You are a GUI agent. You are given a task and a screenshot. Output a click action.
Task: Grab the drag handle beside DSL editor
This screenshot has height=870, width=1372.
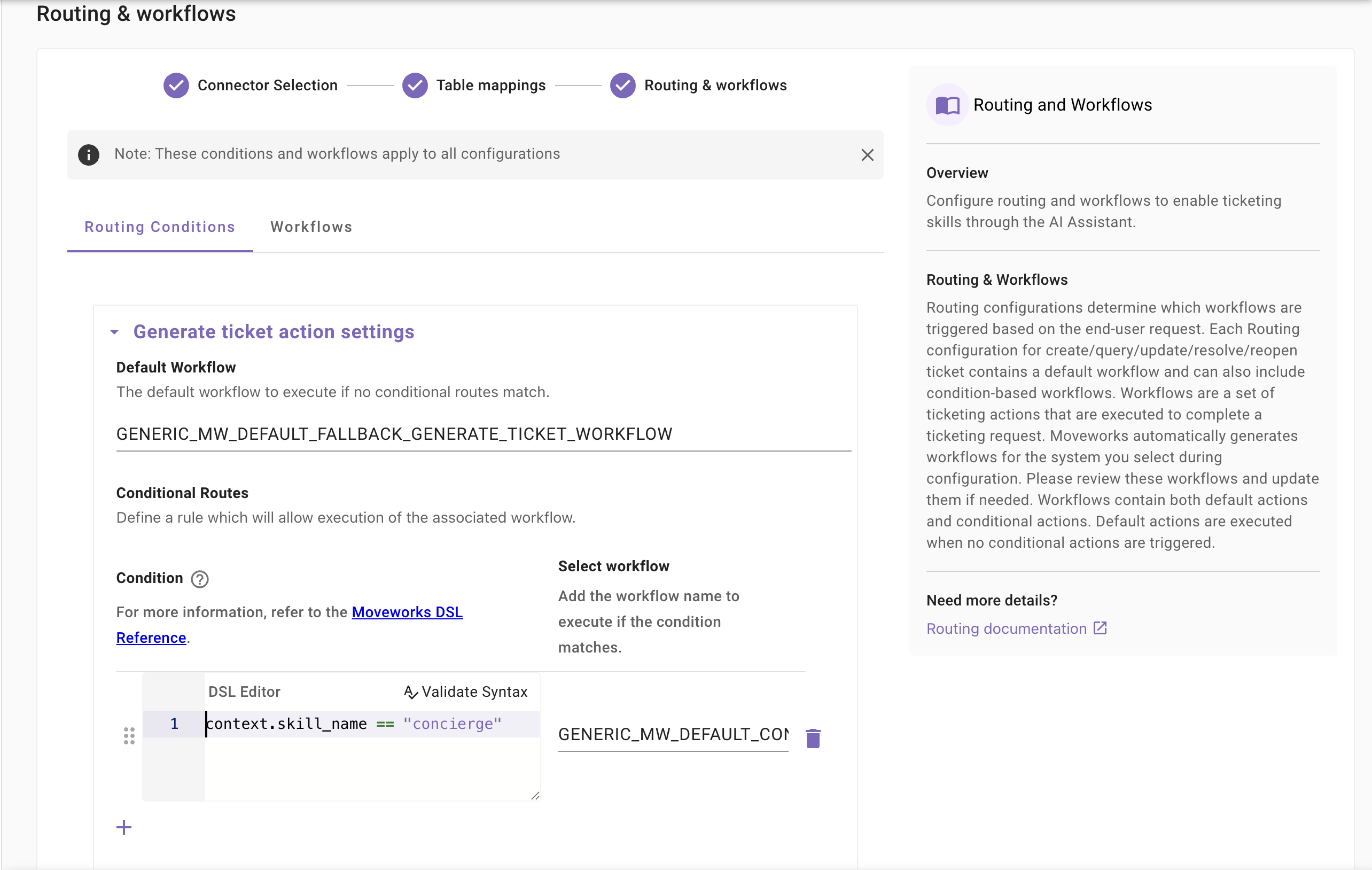[129, 735]
